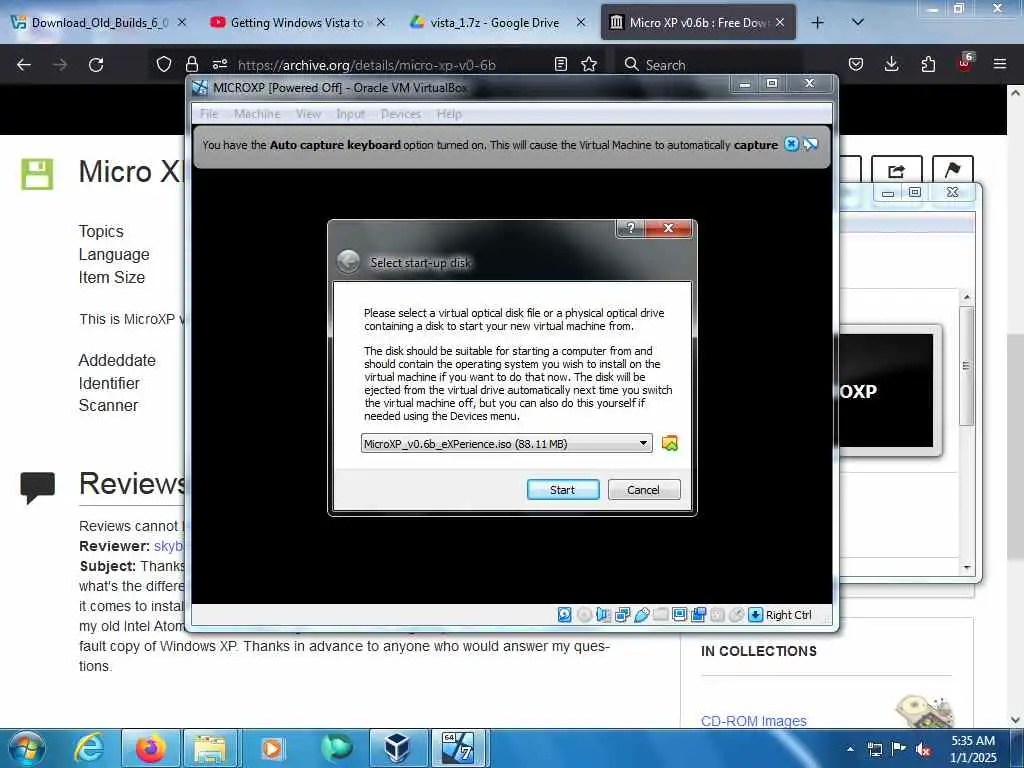Open the Help menu in VirtualBox
Viewport: 1024px width, 768px height.
[x=449, y=114]
